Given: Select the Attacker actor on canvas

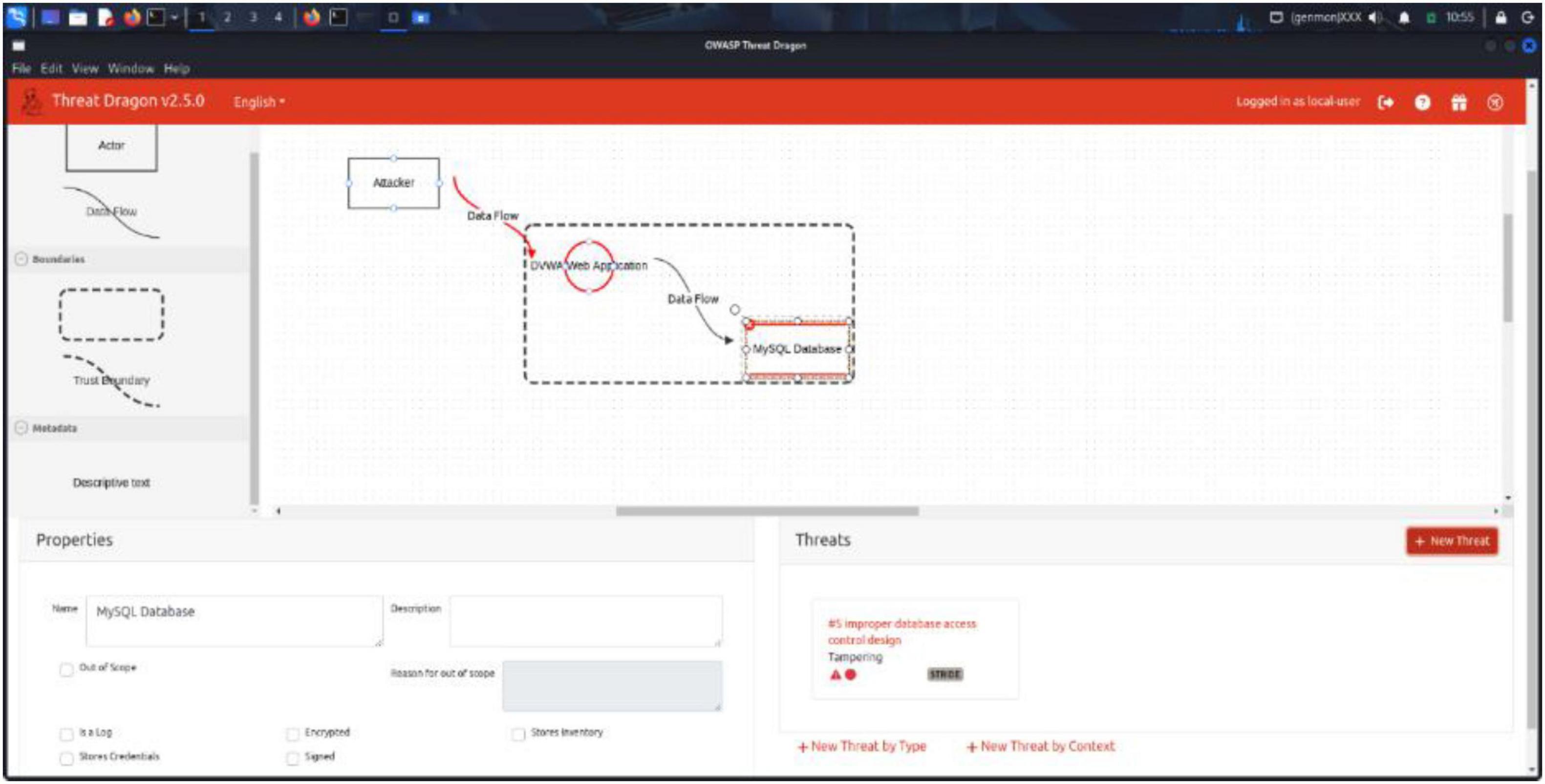Looking at the screenshot, I should pyautogui.click(x=393, y=183).
